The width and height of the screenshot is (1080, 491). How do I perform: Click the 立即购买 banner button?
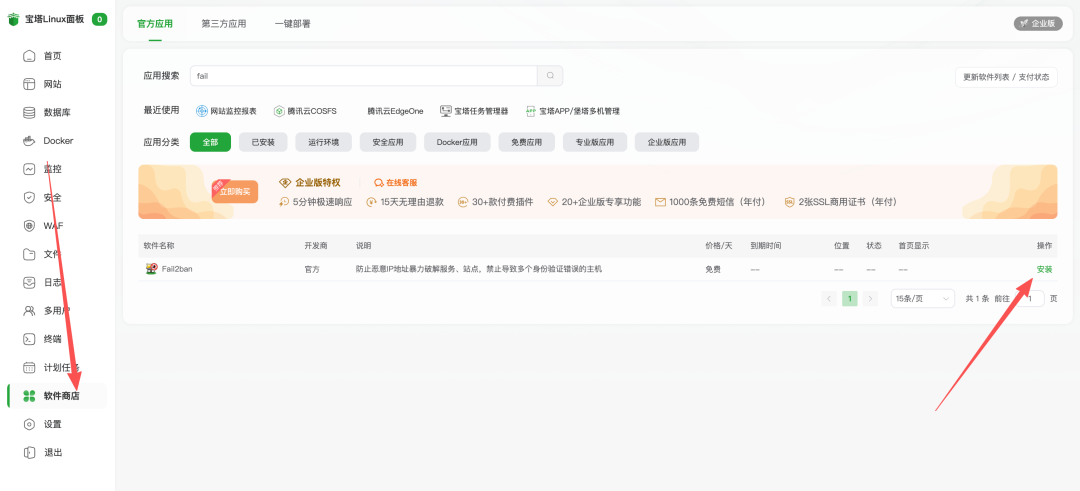pos(235,191)
